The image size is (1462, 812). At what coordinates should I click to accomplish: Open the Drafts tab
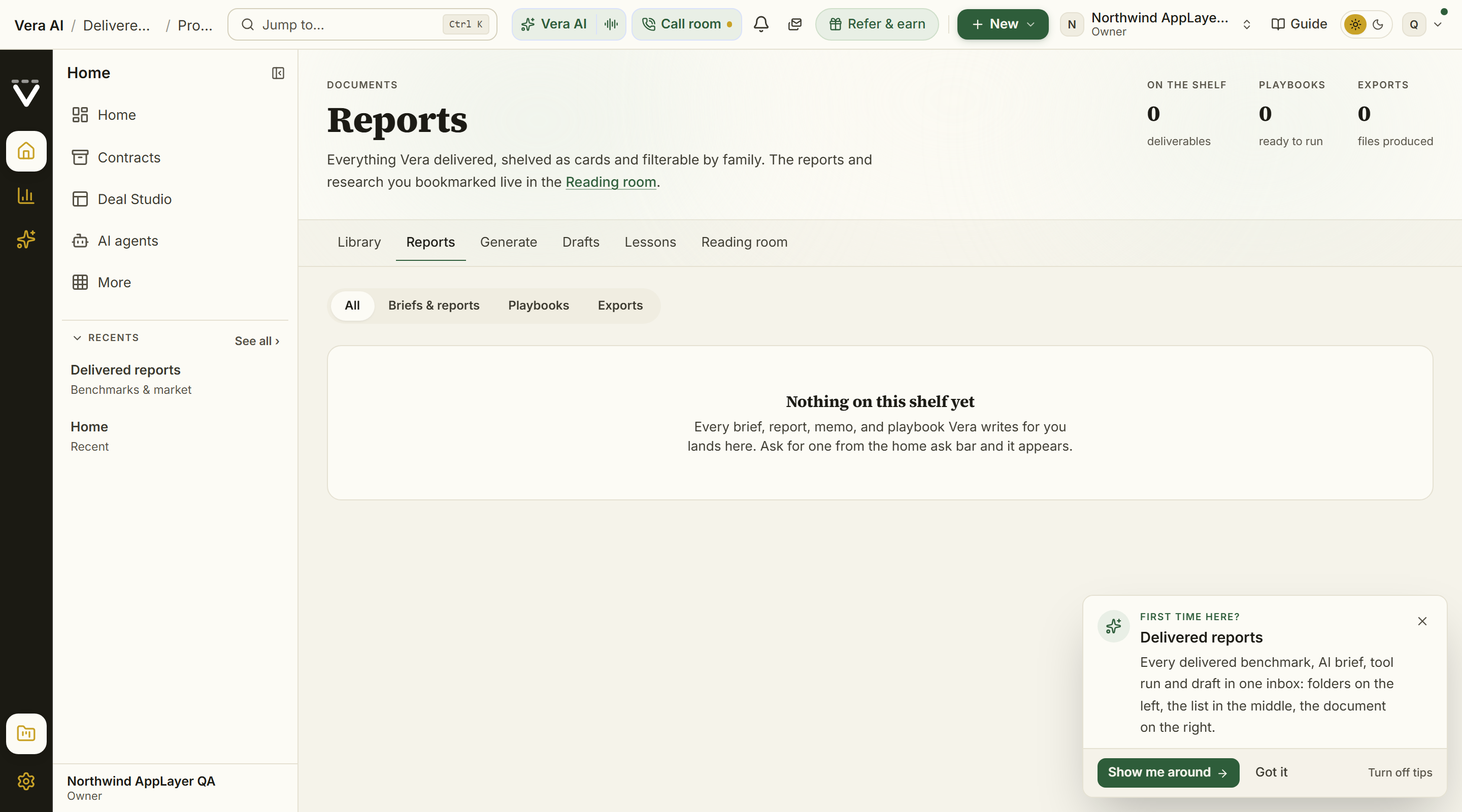(x=581, y=242)
